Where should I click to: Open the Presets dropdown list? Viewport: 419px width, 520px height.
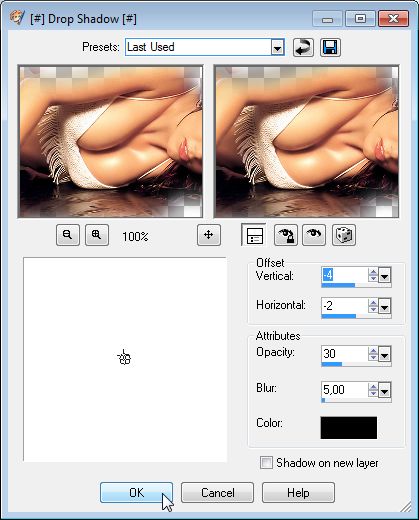tap(277, 47)
